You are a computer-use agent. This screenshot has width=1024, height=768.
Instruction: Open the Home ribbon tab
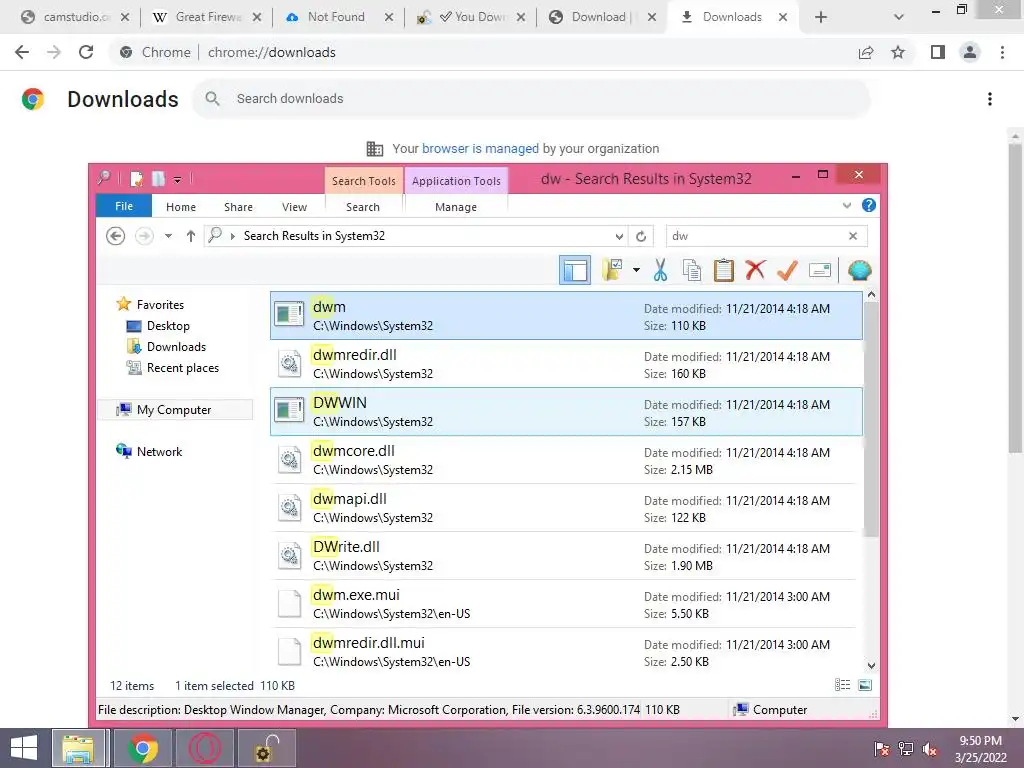tap(181, 207)
